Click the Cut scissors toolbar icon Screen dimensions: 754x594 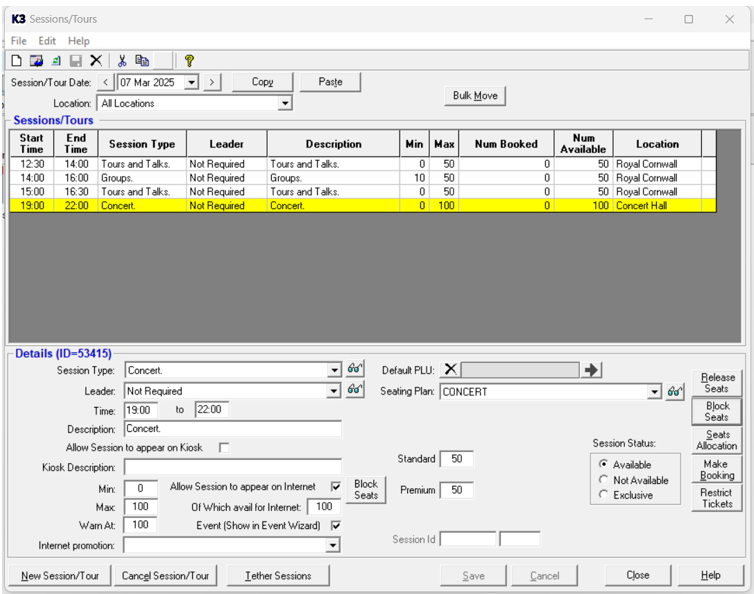point(123,61)
